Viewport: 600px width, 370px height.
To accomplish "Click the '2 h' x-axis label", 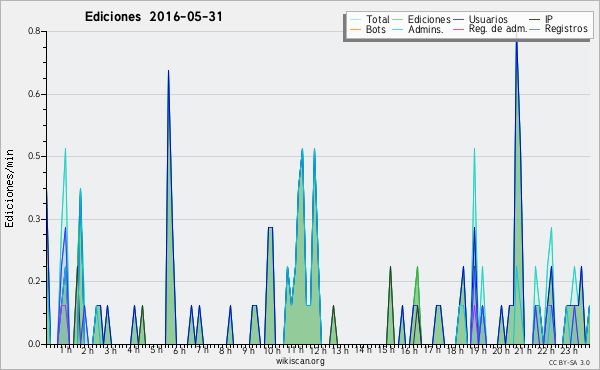I will pos(88,351).
